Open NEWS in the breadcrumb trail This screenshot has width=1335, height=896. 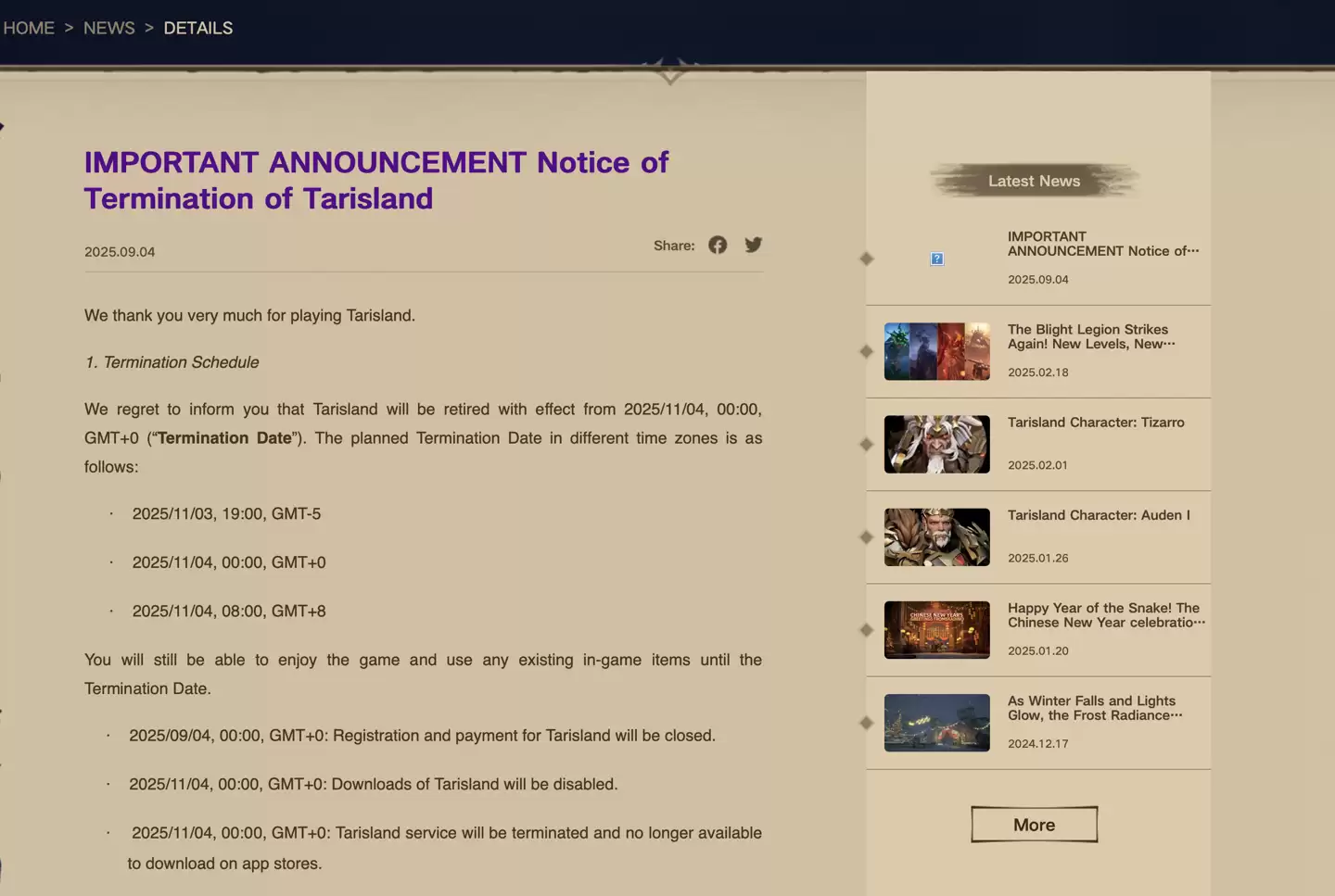pos(108,29)
